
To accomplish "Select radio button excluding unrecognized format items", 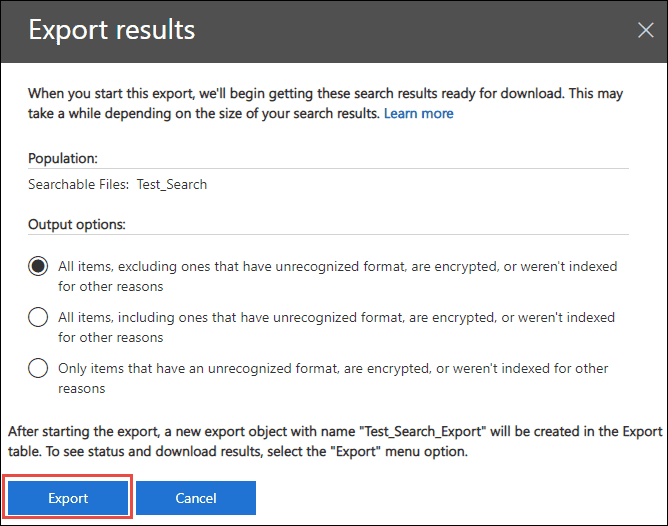I will tap(39, 267).
